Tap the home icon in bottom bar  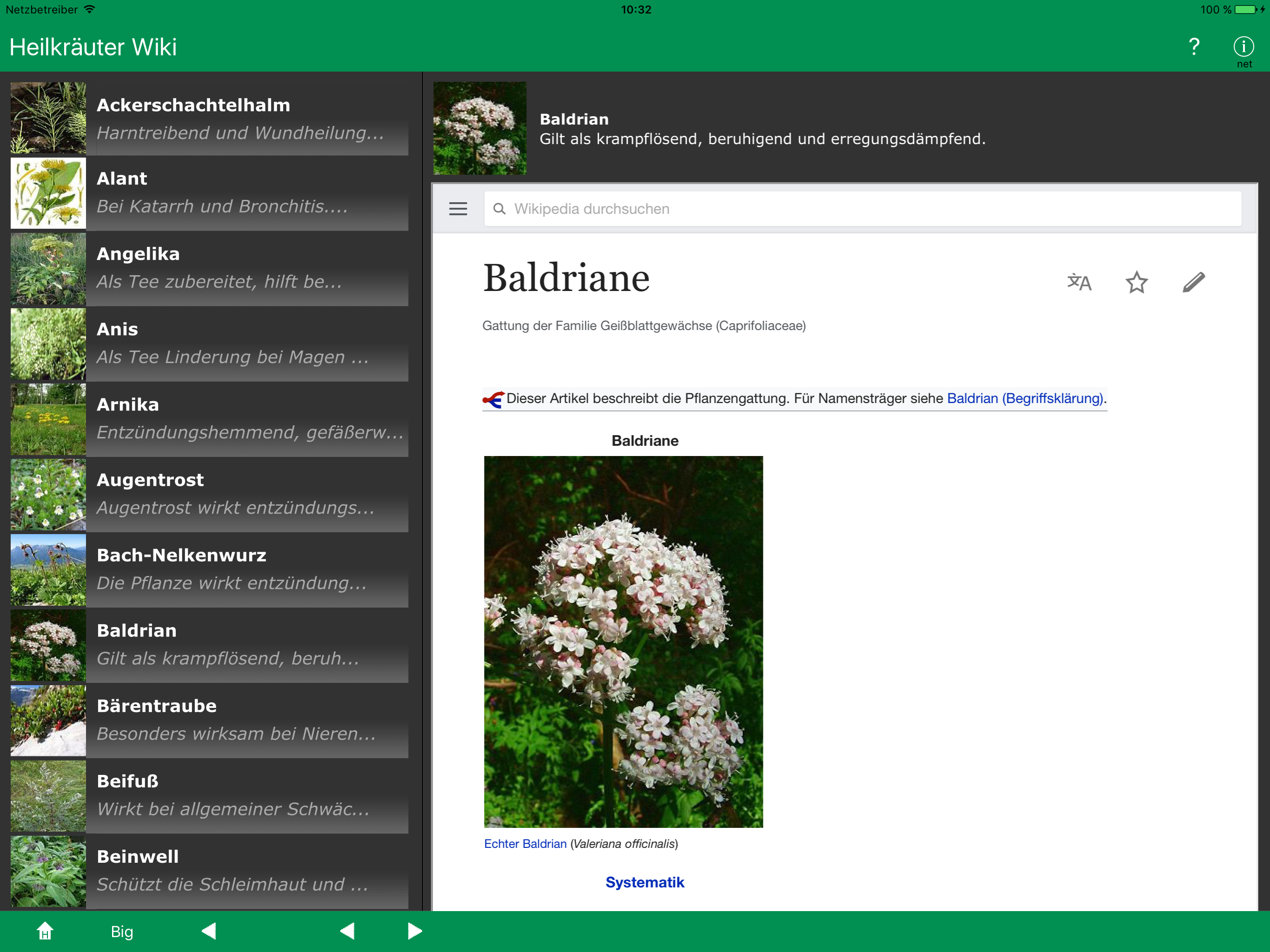pos(45,931)
